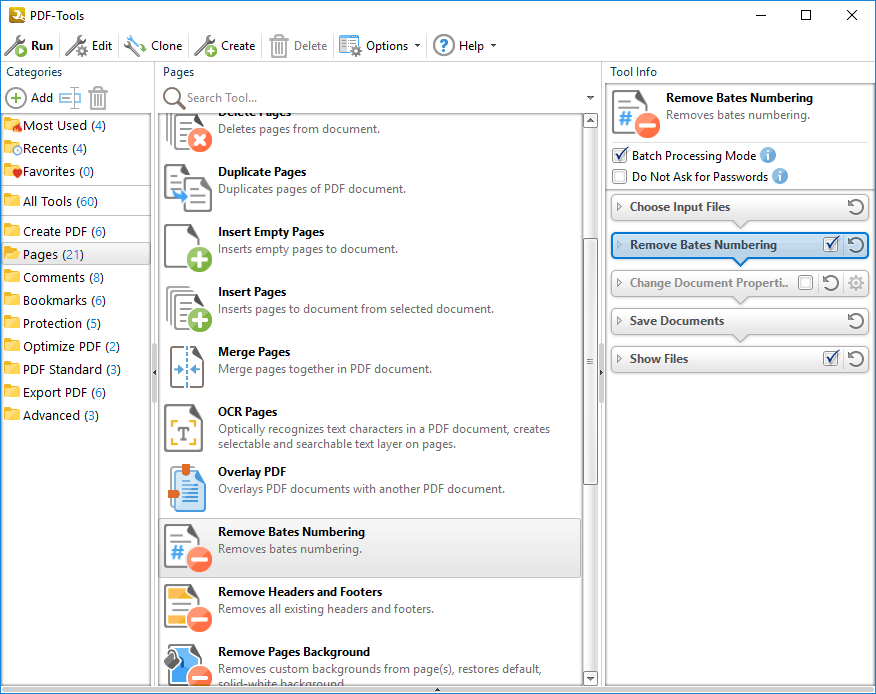Clone the selected tool
This screenshot has height=694, width=876.
pos(153,46)
